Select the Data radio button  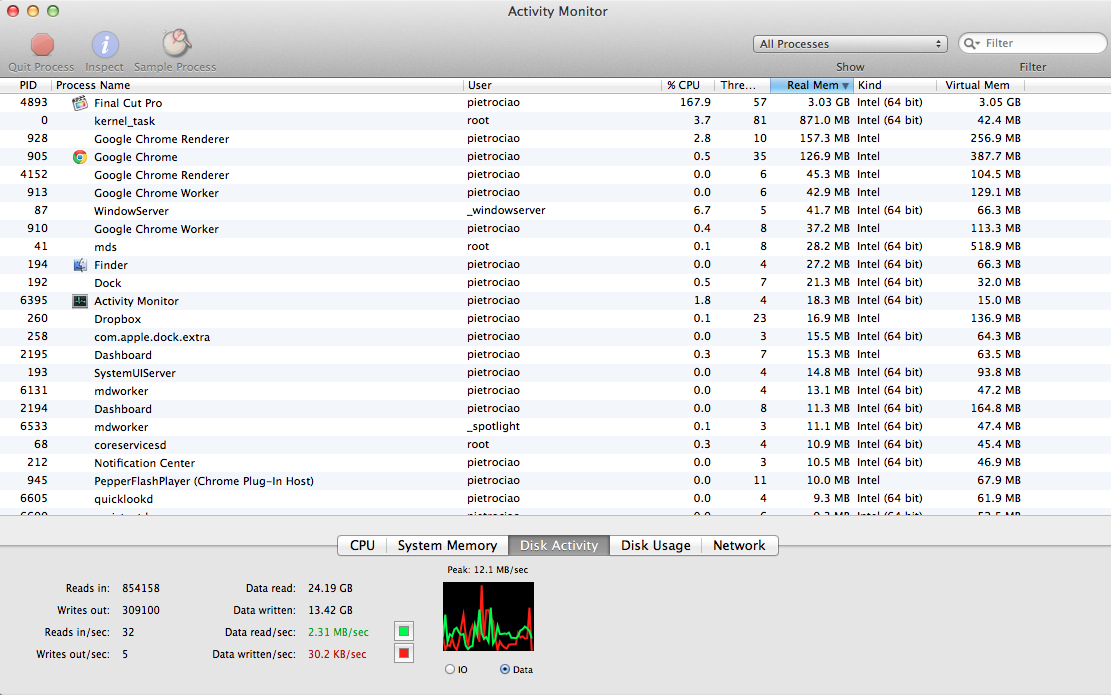coord(504,669)
